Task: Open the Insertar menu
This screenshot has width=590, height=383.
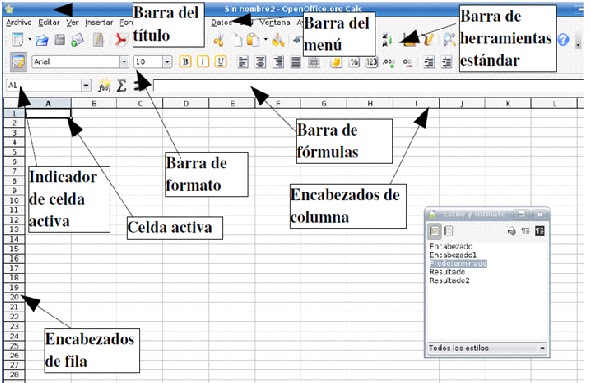Action: click(x=99, y=23)
